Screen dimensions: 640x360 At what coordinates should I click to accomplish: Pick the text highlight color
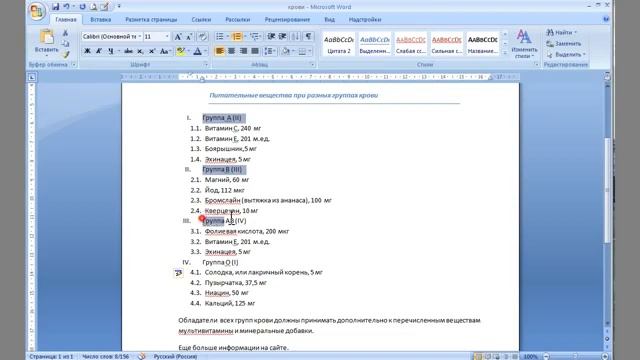tap(180, 51)
